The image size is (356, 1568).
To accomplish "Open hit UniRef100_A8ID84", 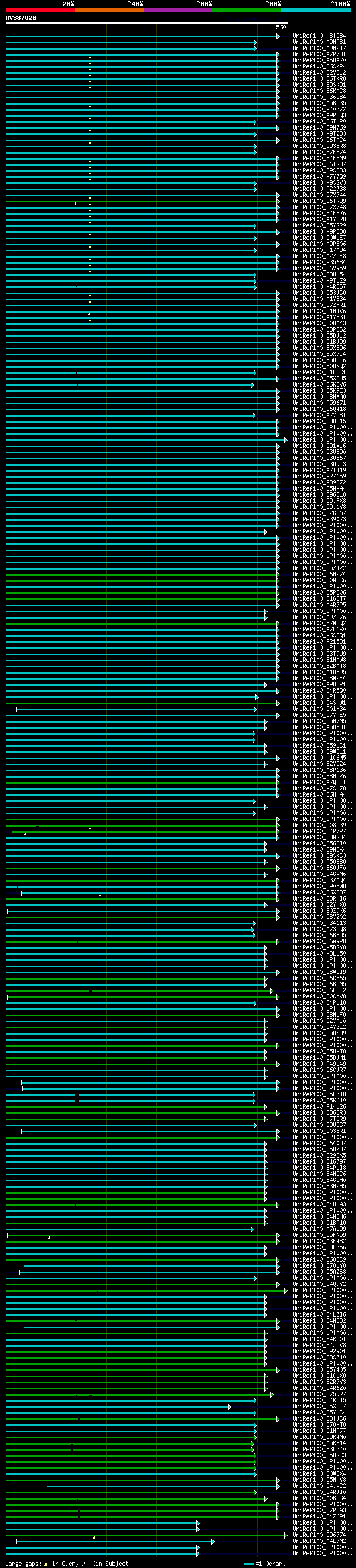I will (x=319, y=36).
